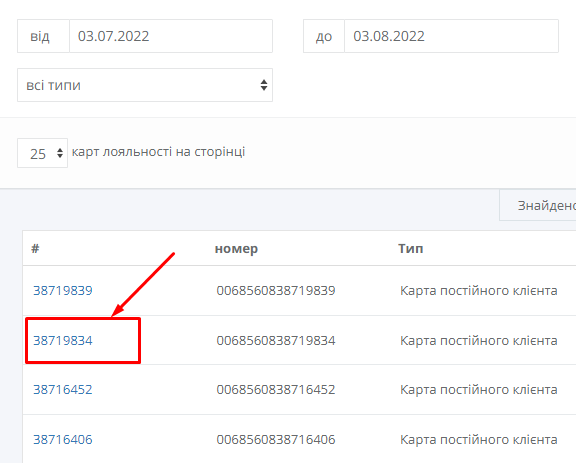Screen dimensions: 576x463
Task: Click the 'від' start date field
Action: pyautogui.click(x=171, y=36)
